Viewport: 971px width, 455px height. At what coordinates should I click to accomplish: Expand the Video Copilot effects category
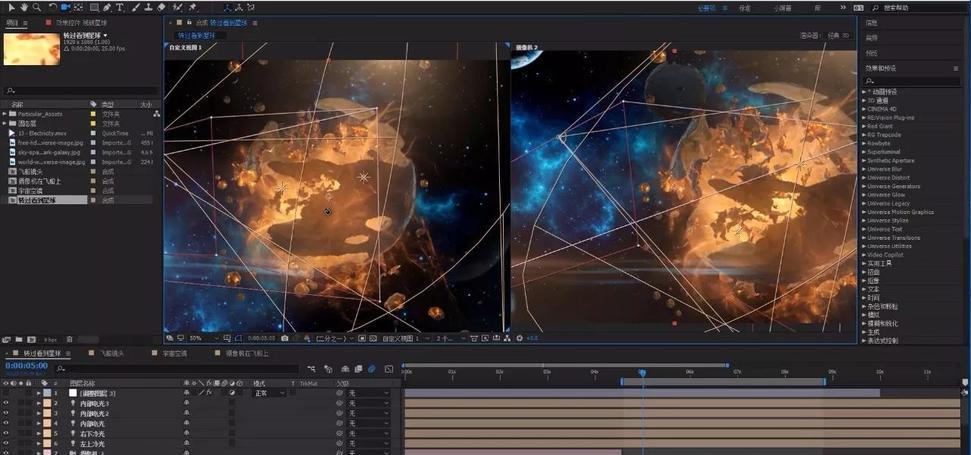[864, 255]
